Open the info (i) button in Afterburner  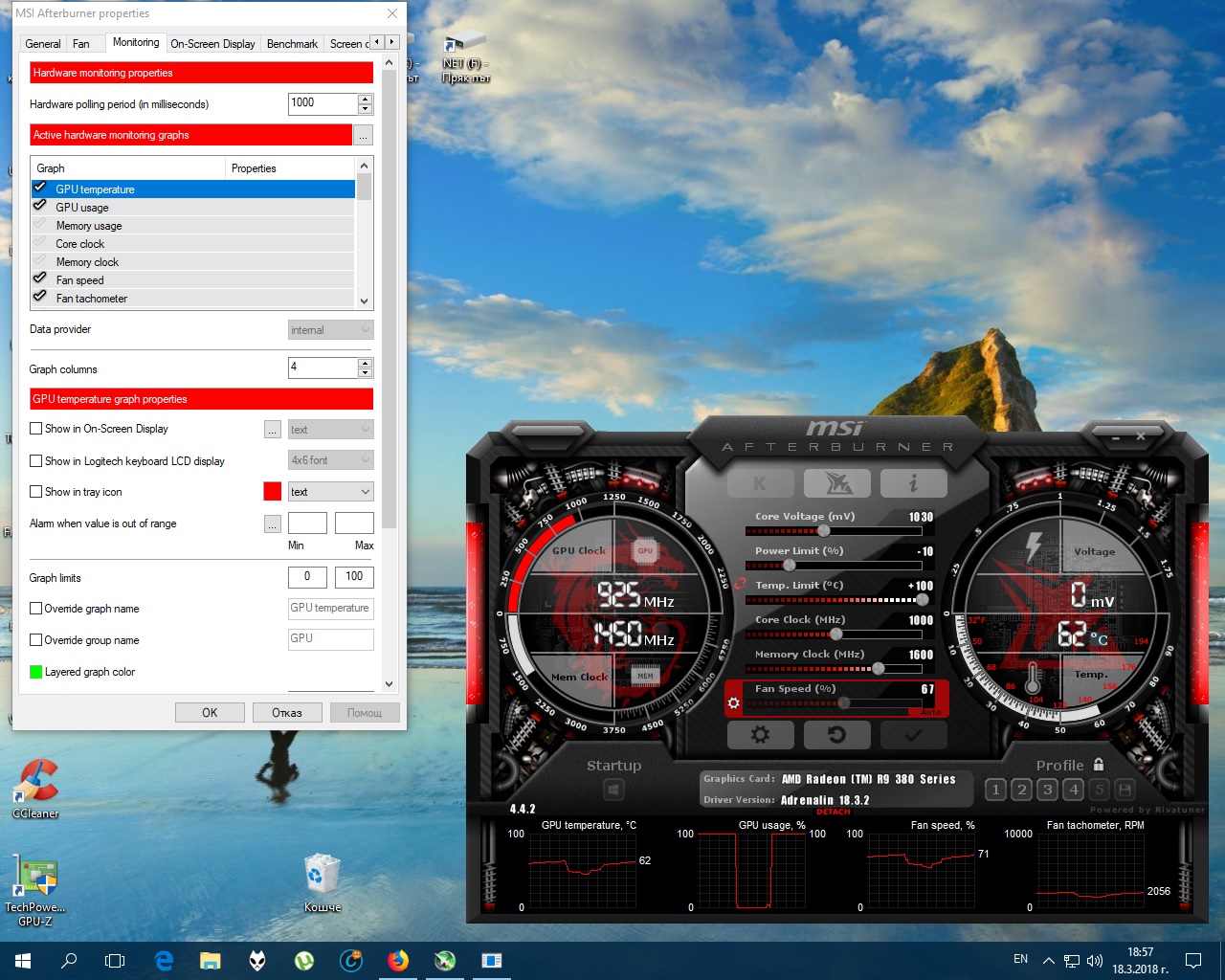pyautogui.click(x=914, y=483)
